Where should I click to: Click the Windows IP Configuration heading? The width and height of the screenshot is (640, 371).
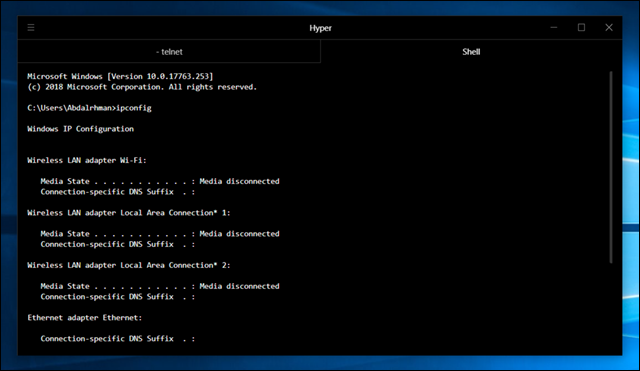(80, 129)
